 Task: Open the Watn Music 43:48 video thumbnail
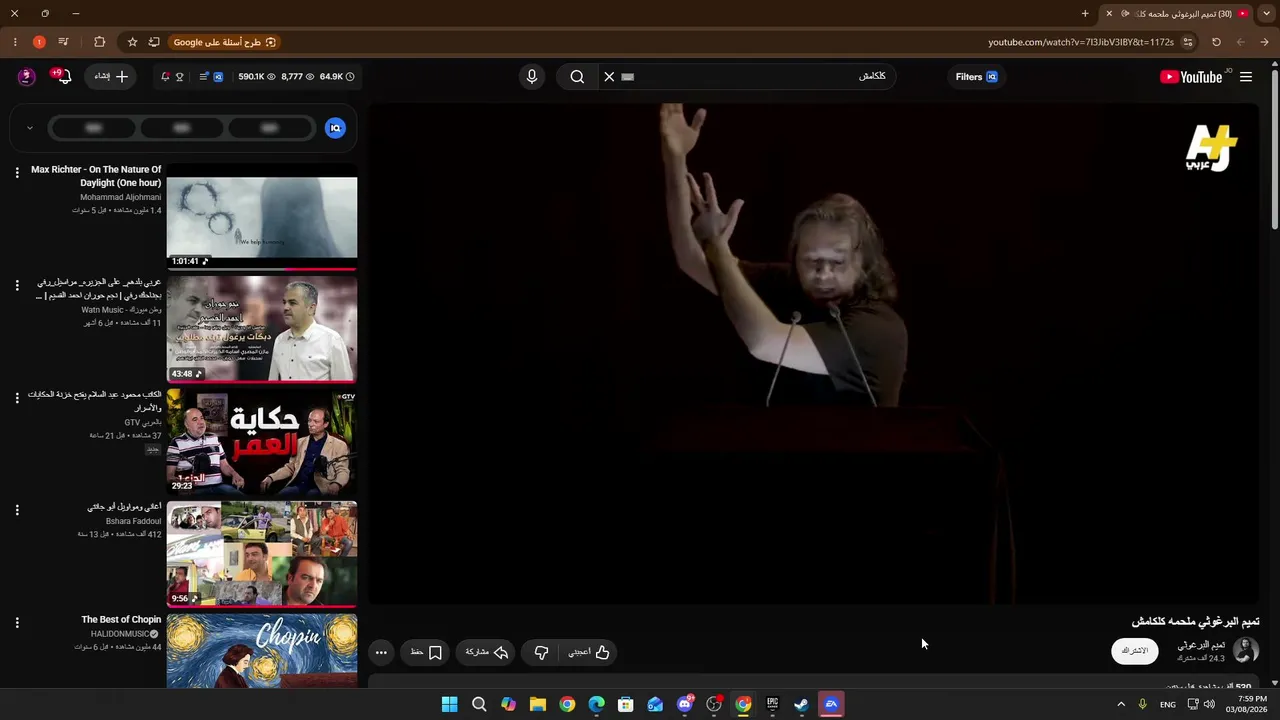click(x=262, y=329)
